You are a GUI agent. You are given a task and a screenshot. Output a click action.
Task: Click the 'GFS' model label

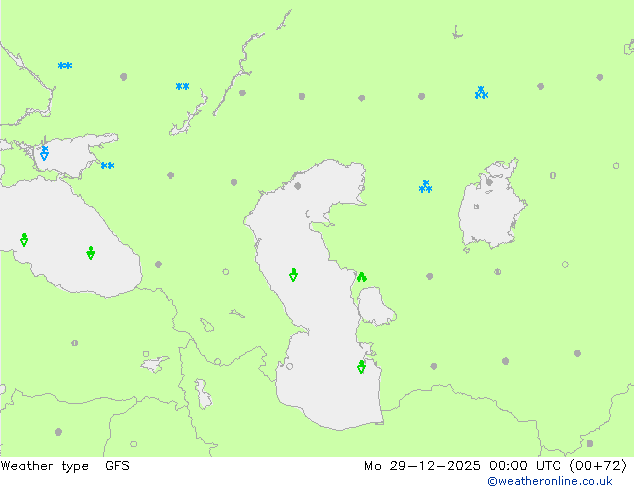(x=117, y=466)
